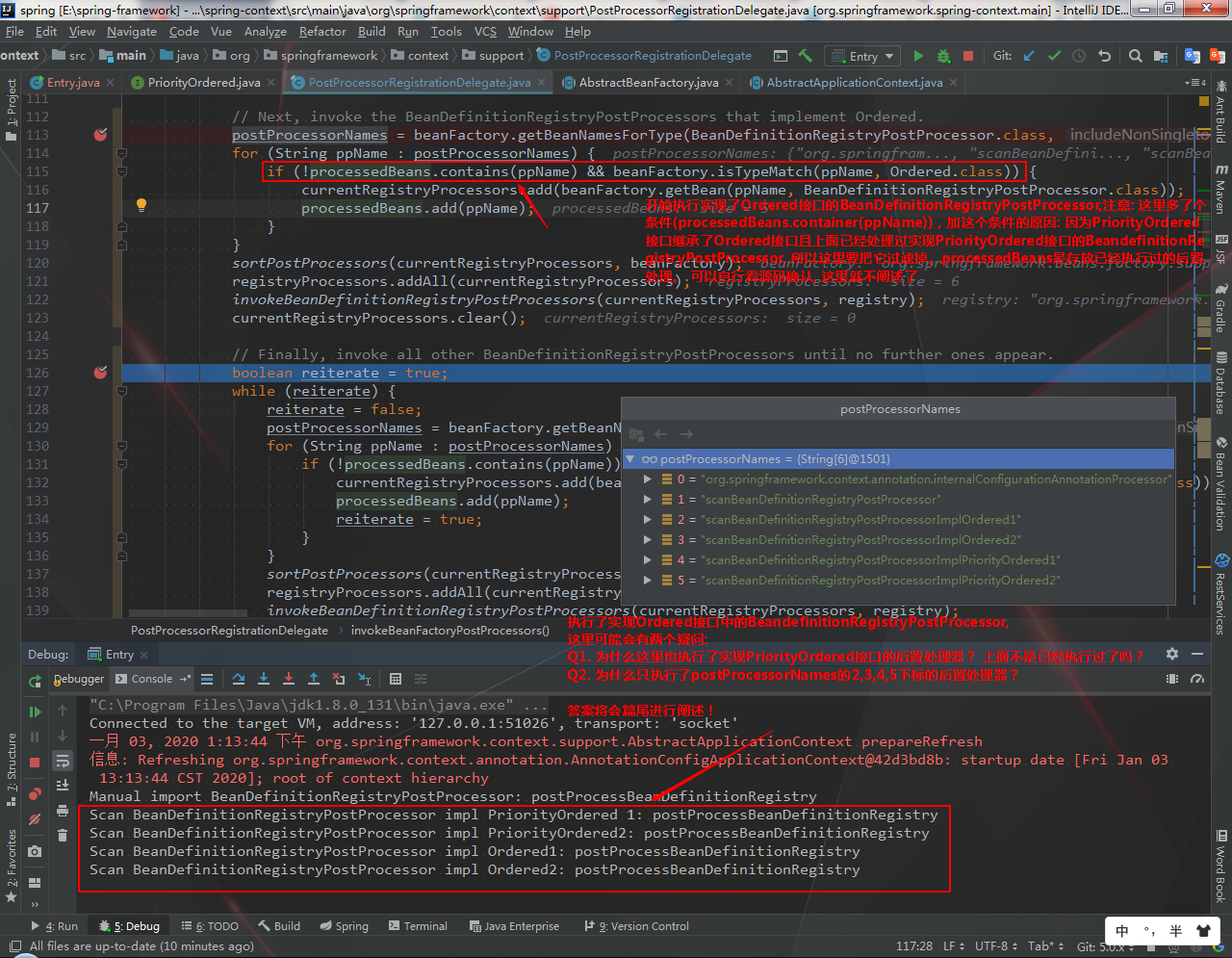The height and width of the screenshot is (958, 1232).
Task: Toggle code folding marker at line 114
Action: point(122,153)
